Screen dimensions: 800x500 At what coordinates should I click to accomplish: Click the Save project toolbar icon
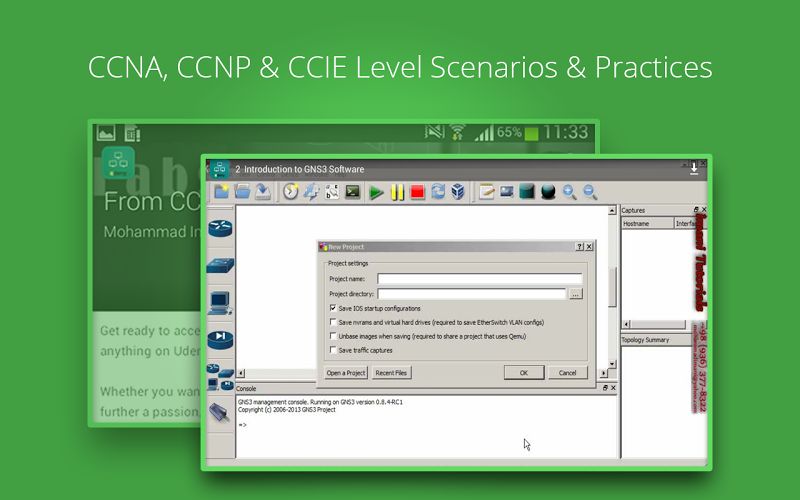[x=263, y=192]
